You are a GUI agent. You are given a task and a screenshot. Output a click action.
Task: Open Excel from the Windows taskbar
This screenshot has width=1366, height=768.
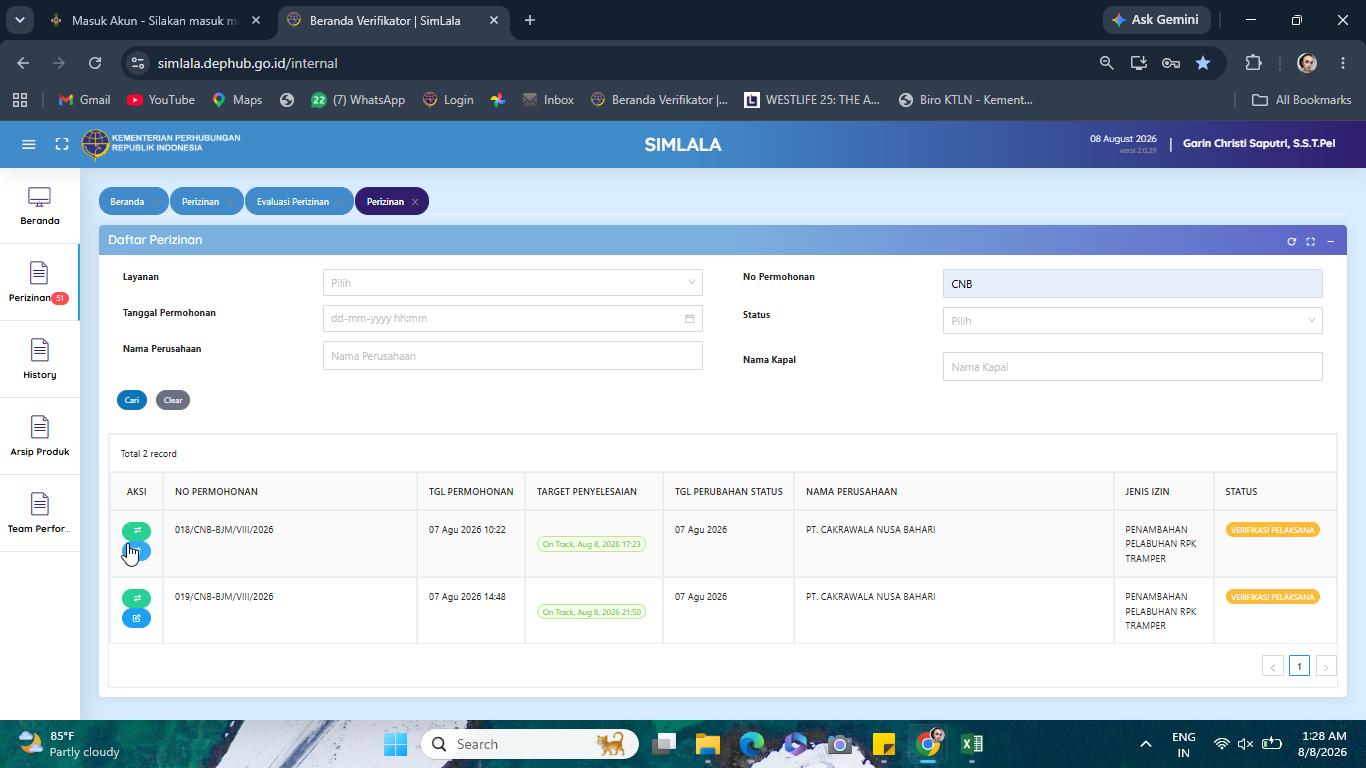971,744
